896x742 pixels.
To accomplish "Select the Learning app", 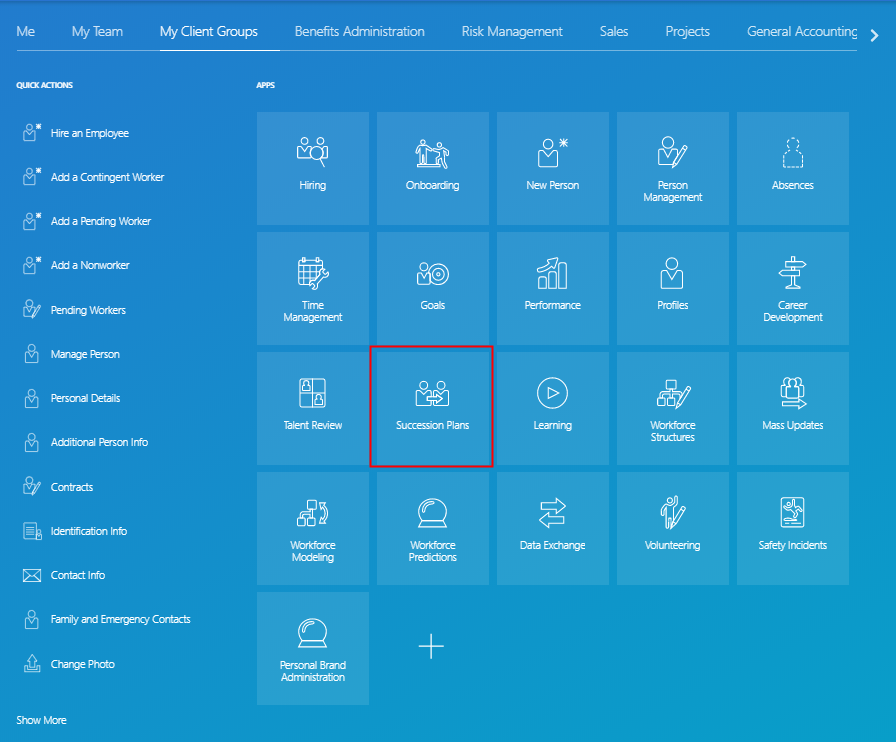I will point(552,407).
